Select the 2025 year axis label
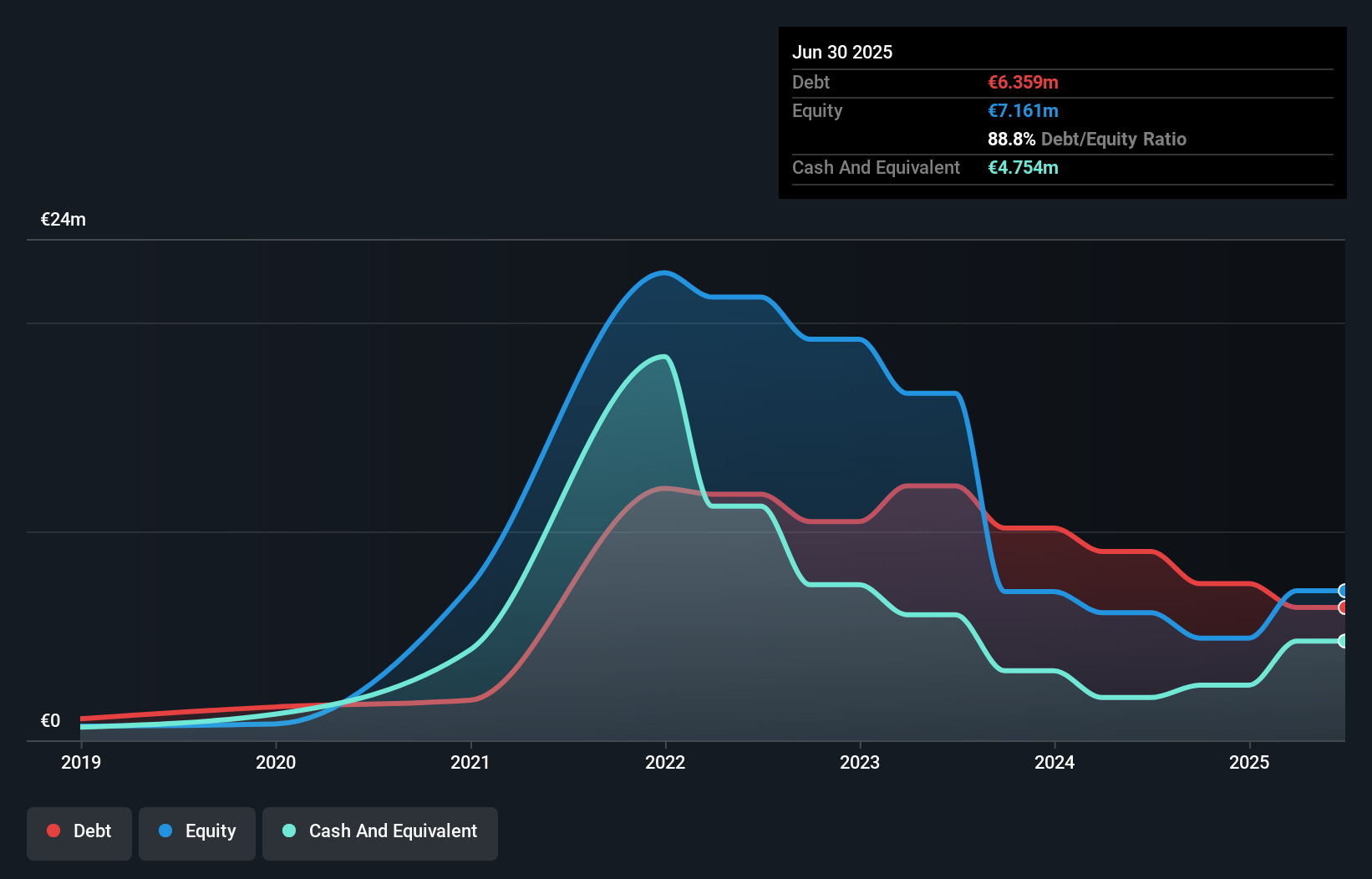1372x879 pixels. pyautogui.click(x=1249, y=762)
